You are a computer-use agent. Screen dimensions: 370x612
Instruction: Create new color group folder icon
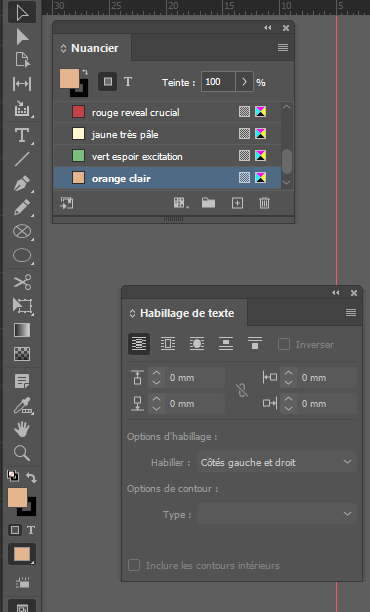click(x=208, y=203)
